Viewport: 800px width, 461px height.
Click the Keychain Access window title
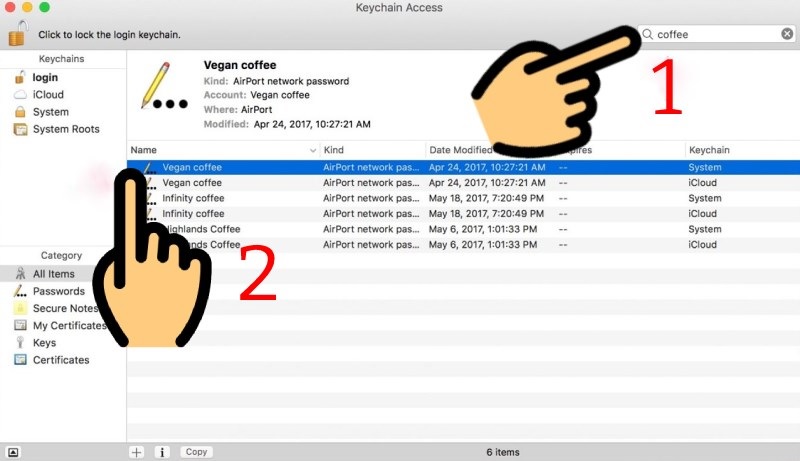399,8
